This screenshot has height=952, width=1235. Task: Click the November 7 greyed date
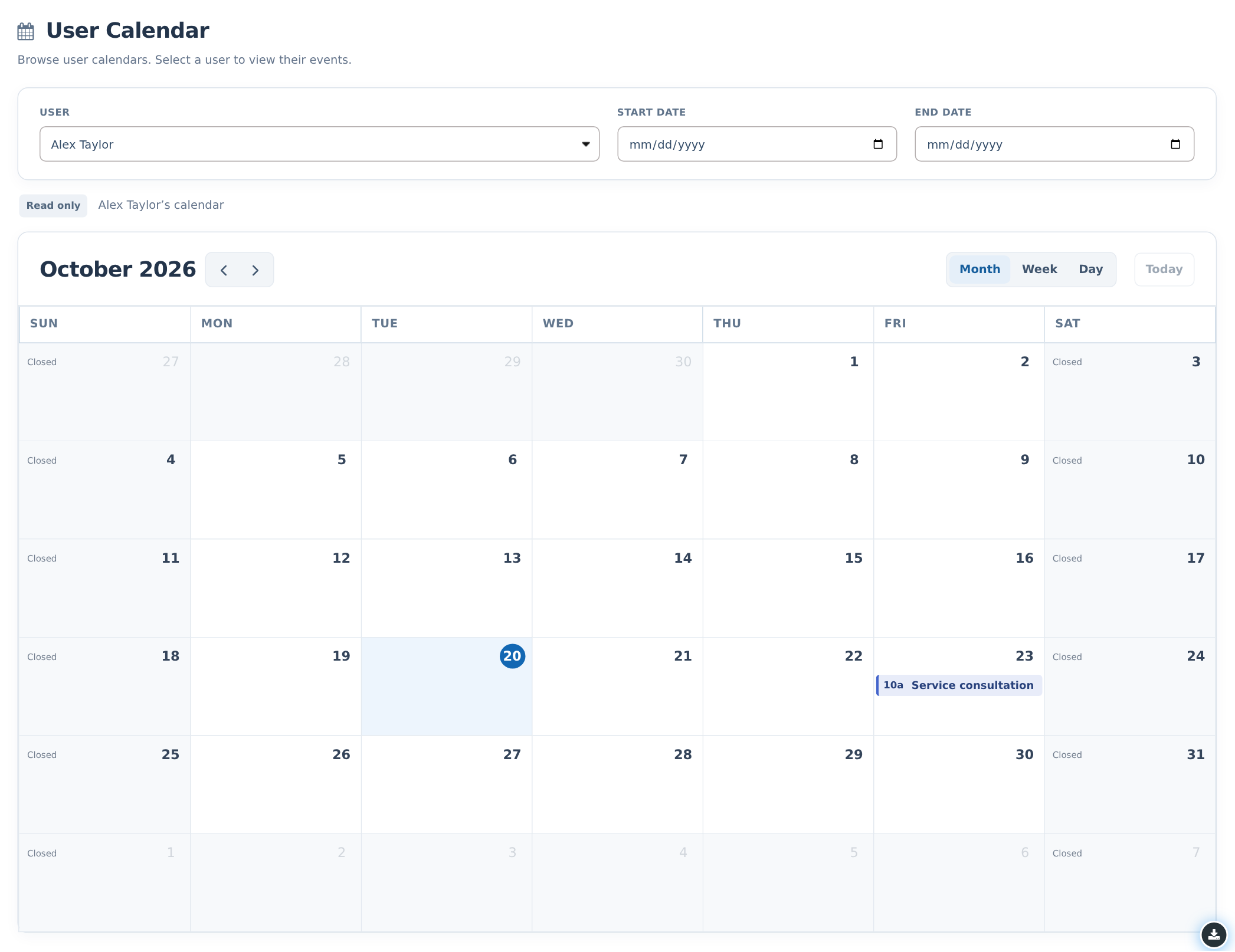1196,852
